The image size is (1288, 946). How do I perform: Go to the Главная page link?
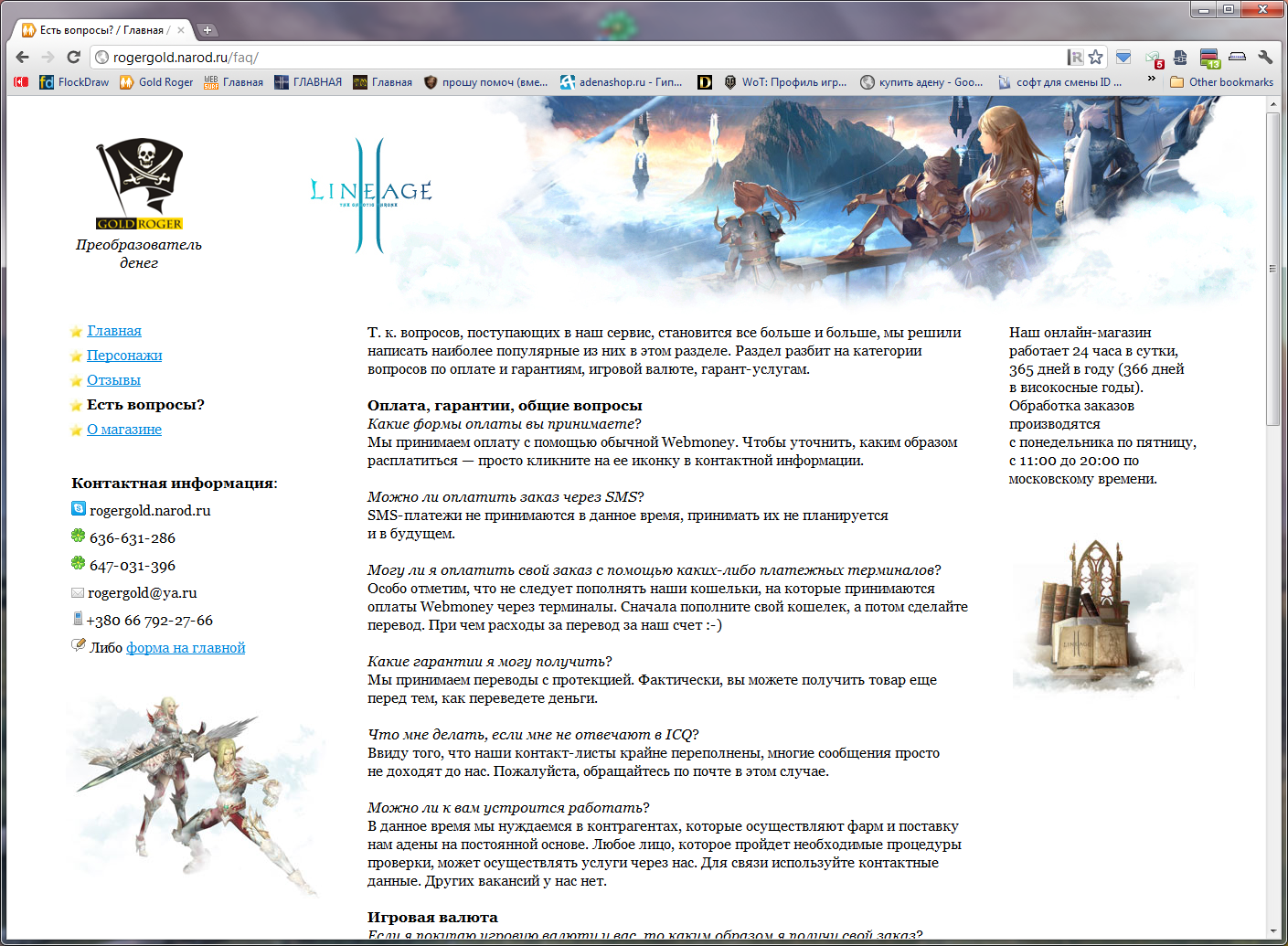(114, 331)
